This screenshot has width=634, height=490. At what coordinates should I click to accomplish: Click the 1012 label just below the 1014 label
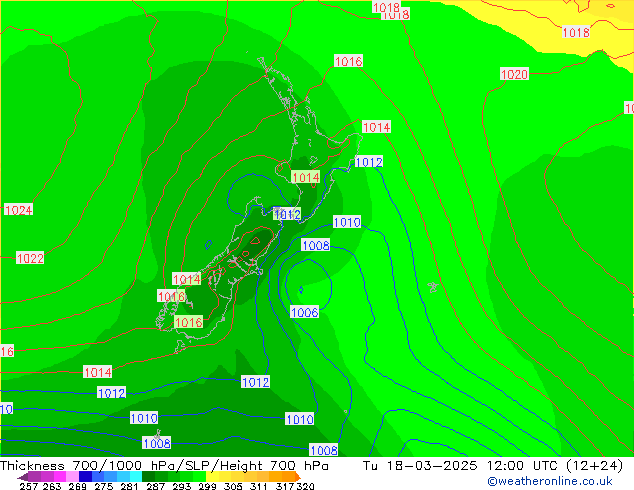click(112, 393)
